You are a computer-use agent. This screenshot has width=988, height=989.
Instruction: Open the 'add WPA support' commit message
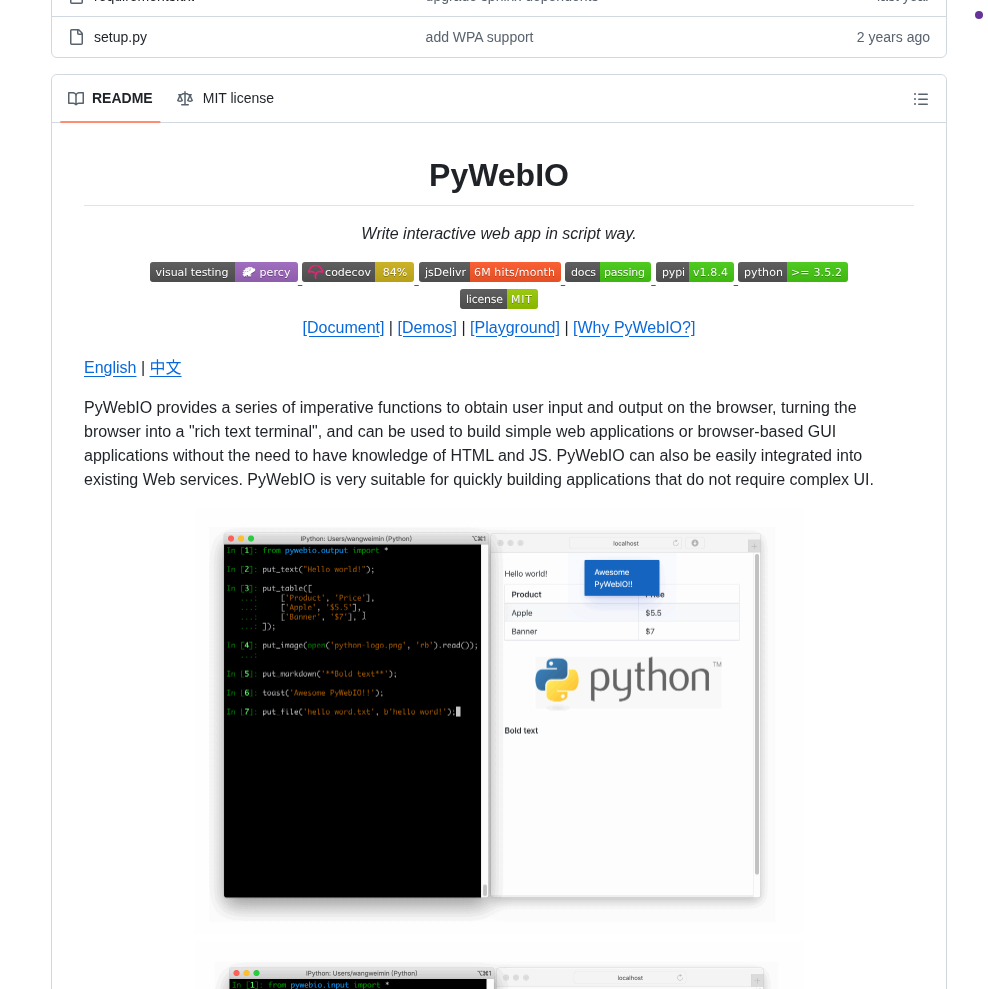tap(479, 37)
